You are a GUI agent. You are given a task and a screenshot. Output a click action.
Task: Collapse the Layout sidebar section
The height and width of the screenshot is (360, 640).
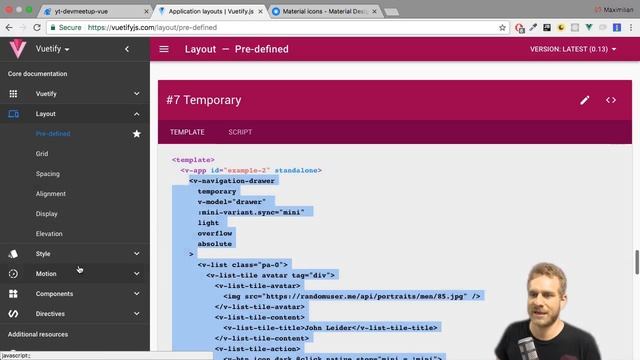[137, 114]
